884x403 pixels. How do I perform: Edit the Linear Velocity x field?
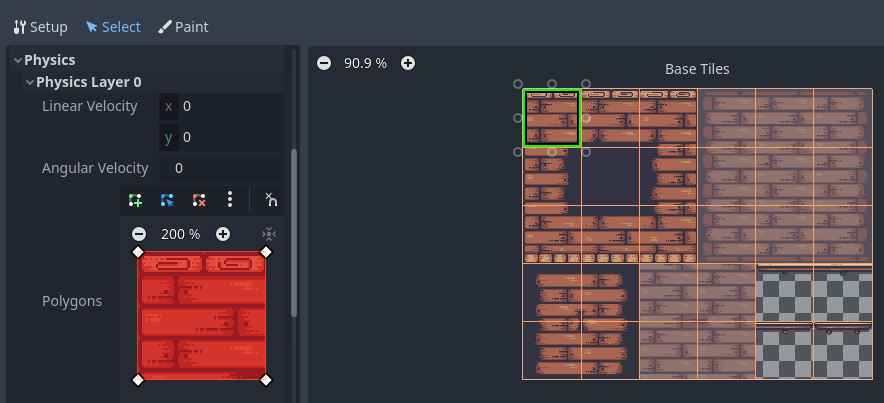click(222, 106)
